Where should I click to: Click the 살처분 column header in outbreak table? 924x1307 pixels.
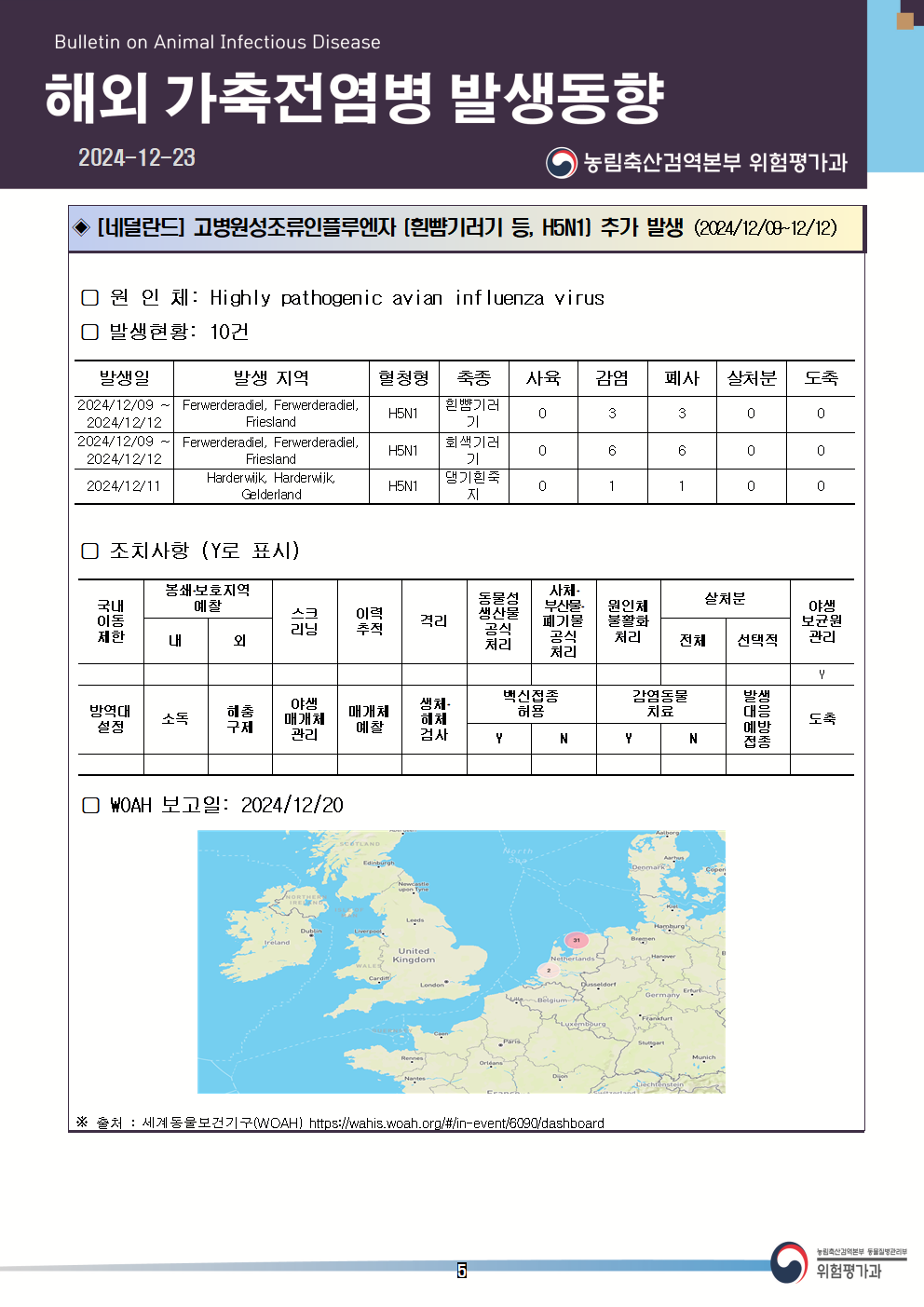pyautogui.click(x=752, y=378)
